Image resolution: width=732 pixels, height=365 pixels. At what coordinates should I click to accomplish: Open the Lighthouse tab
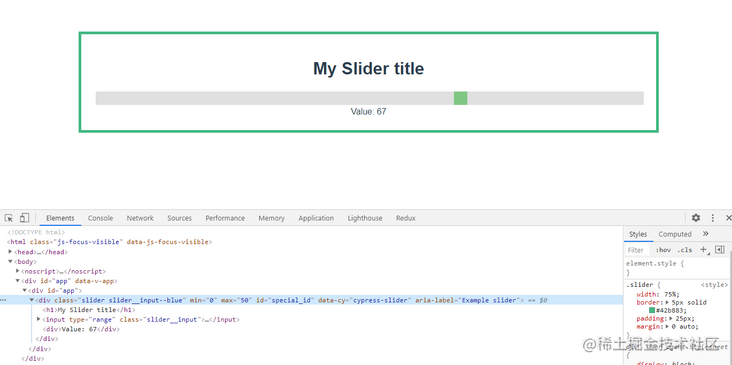[x=365, y=218]
